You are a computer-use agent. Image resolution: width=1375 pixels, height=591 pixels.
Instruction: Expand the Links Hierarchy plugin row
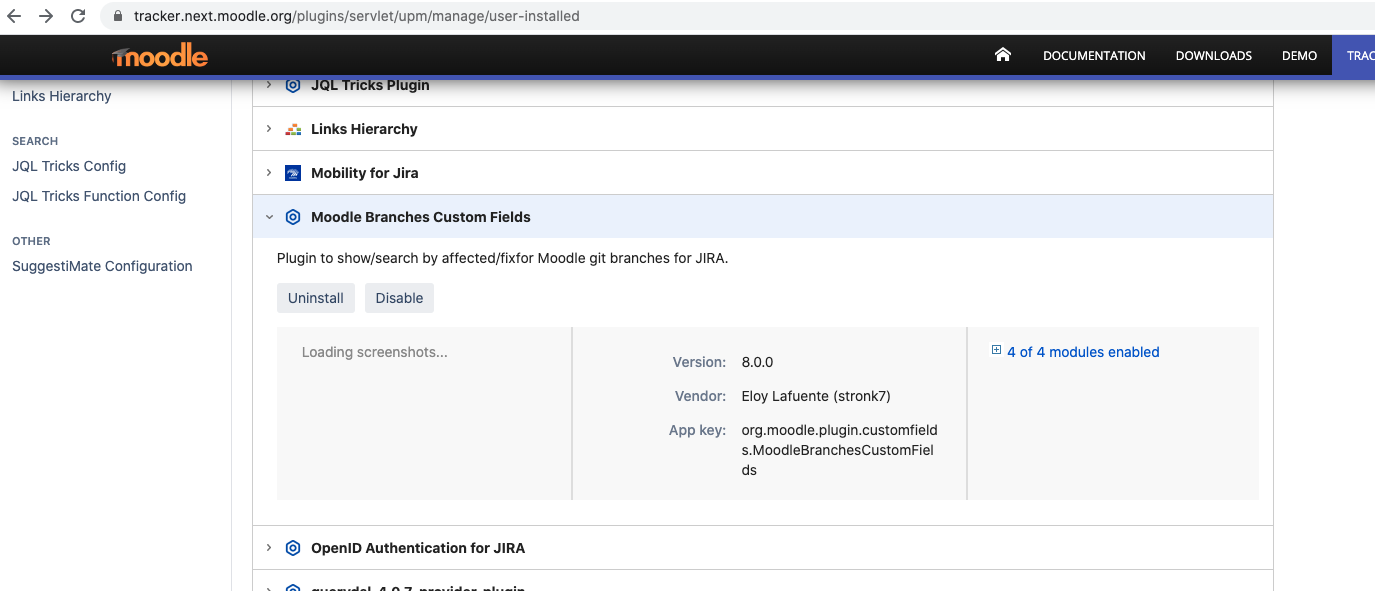pos(269,129)
